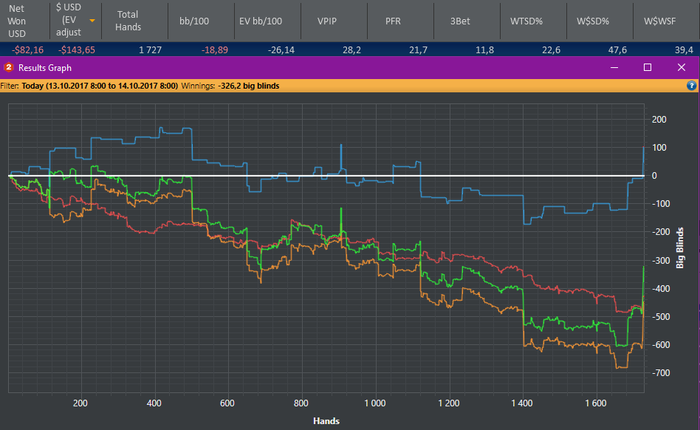Click the W$SD% column header
Screen dimensions: 700x430
[x=592, y=21]
